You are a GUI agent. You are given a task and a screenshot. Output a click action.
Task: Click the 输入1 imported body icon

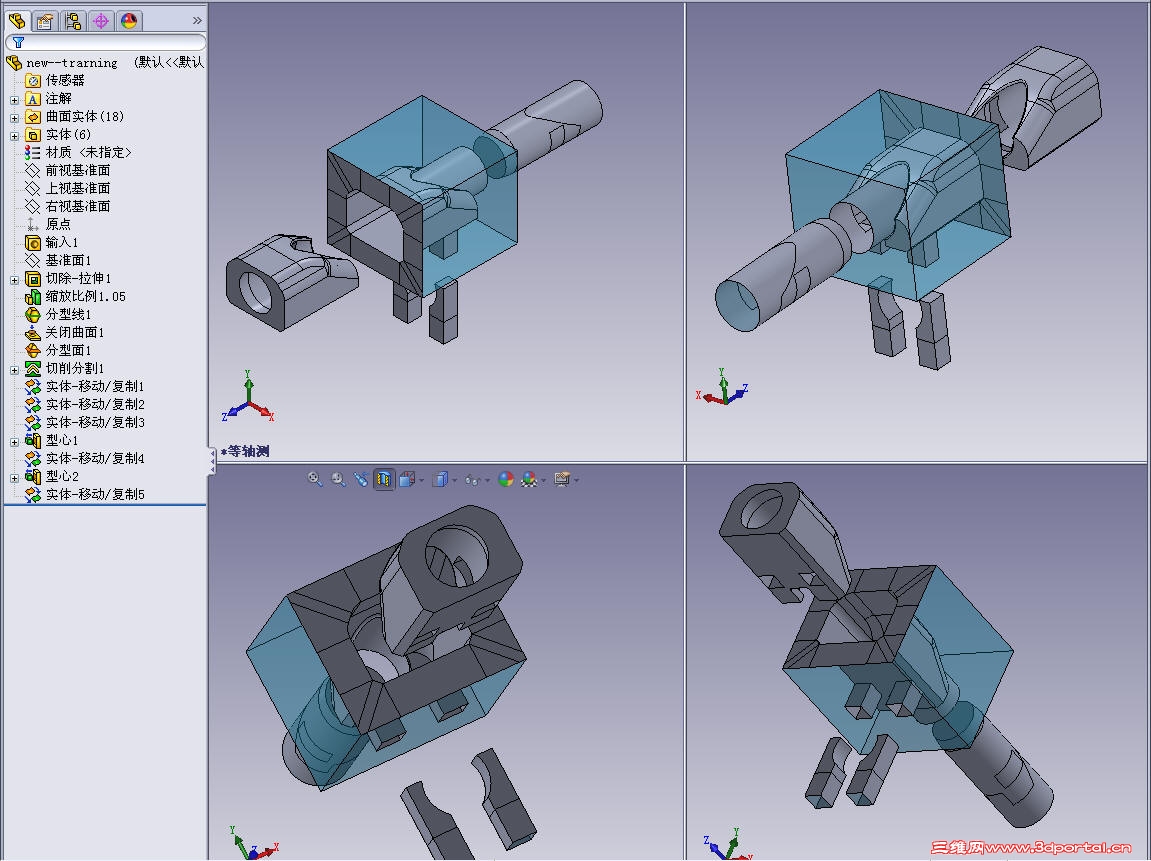point(32,242)
